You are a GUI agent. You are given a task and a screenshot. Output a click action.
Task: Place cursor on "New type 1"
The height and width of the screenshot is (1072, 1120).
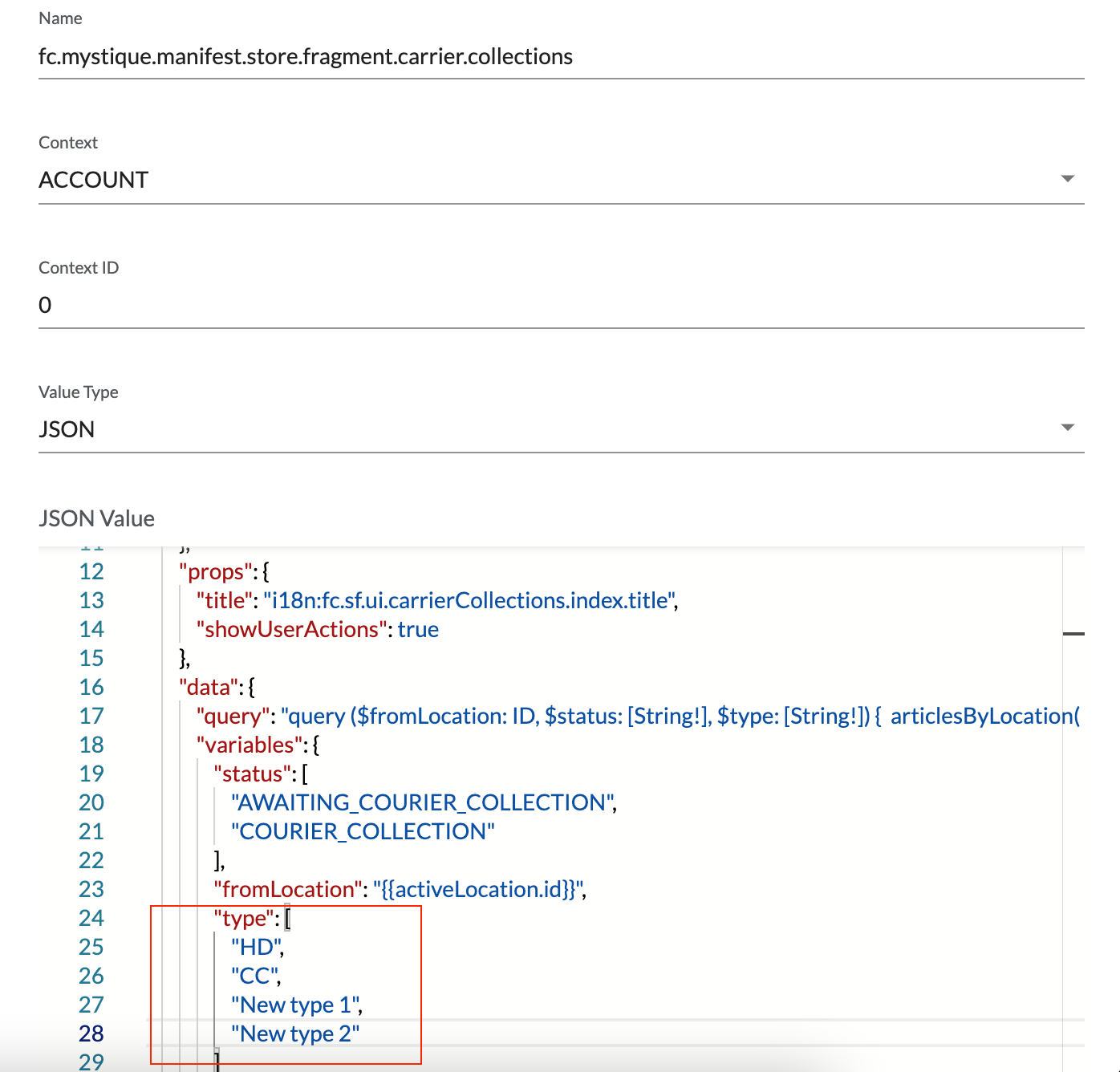pyautogui.click(x=294, y=1005)
